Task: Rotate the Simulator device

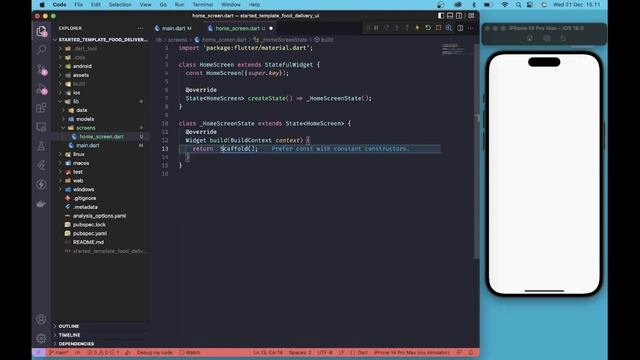Action: click(563, 38)
